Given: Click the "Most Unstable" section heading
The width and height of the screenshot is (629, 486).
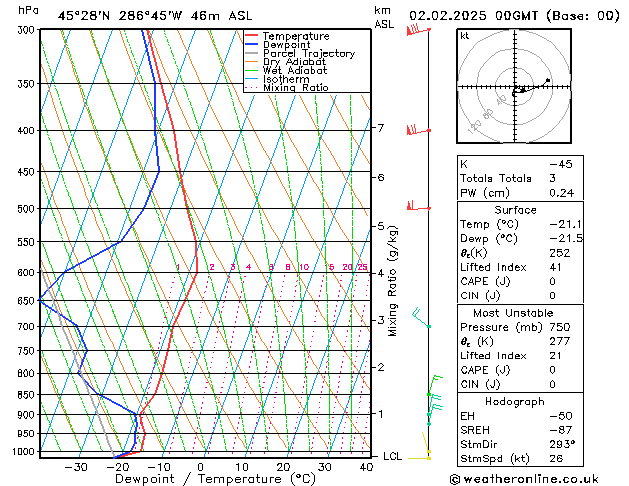Looking at the screenshot, I should pyautogui.click(x=513, y=313).
